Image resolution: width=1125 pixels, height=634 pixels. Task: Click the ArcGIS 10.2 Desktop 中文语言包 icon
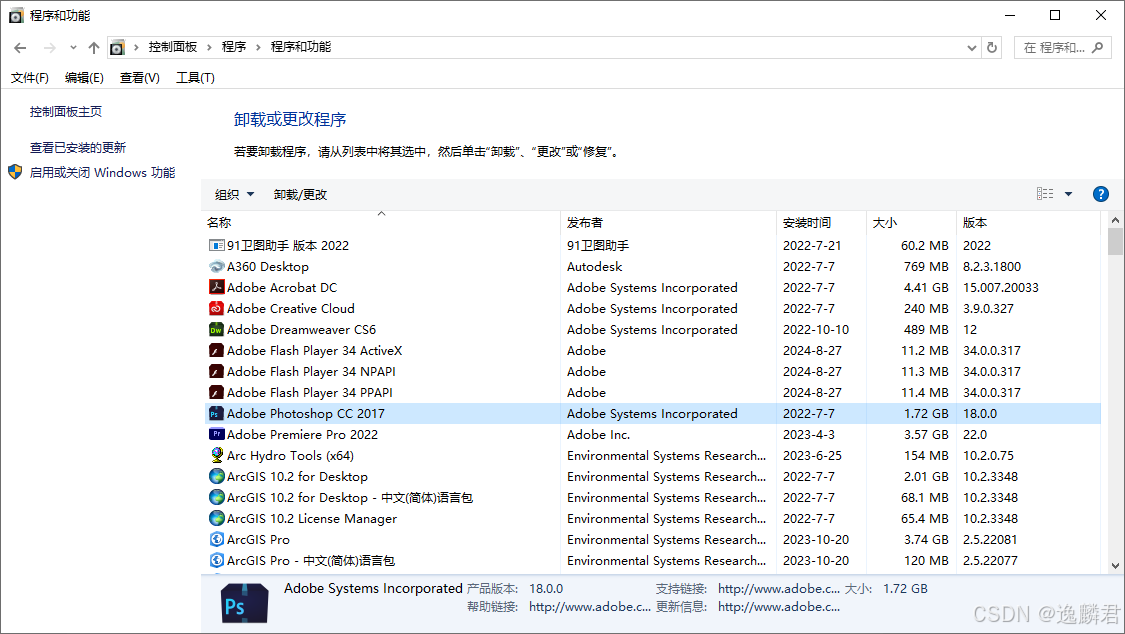coord(216,497)
